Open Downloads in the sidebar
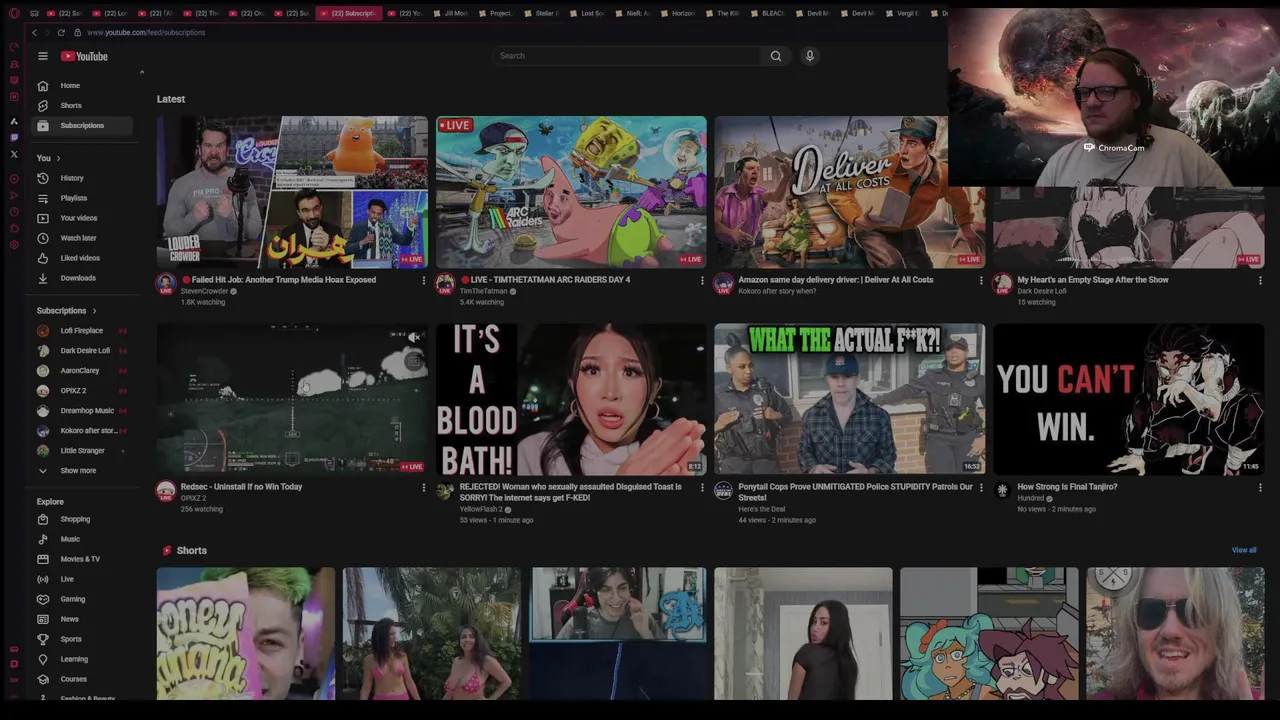The height and width of the screenshot is (720, 1280). point(83,278)
